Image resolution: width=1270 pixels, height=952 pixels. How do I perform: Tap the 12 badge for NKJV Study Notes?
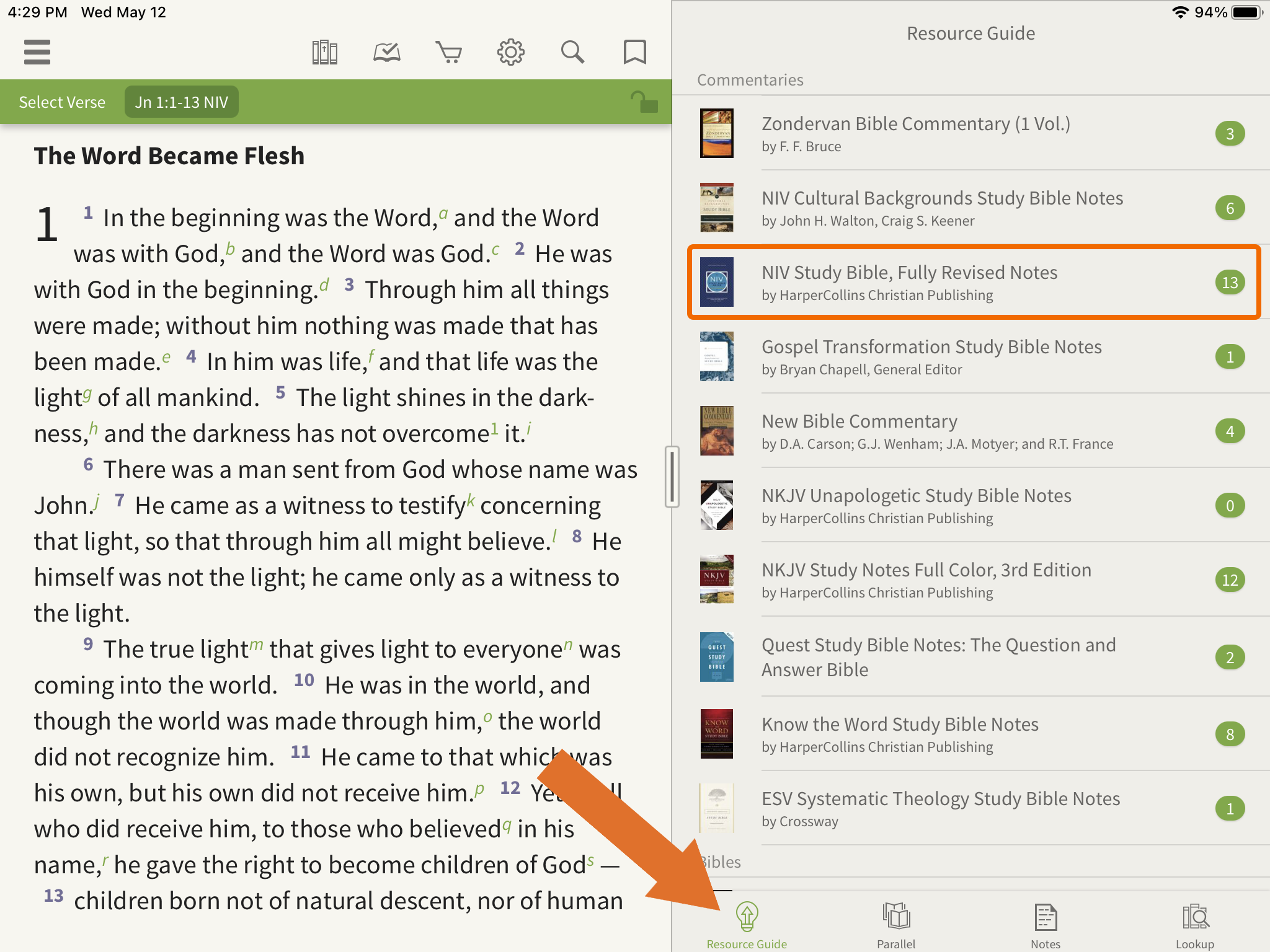[1230, 580]
